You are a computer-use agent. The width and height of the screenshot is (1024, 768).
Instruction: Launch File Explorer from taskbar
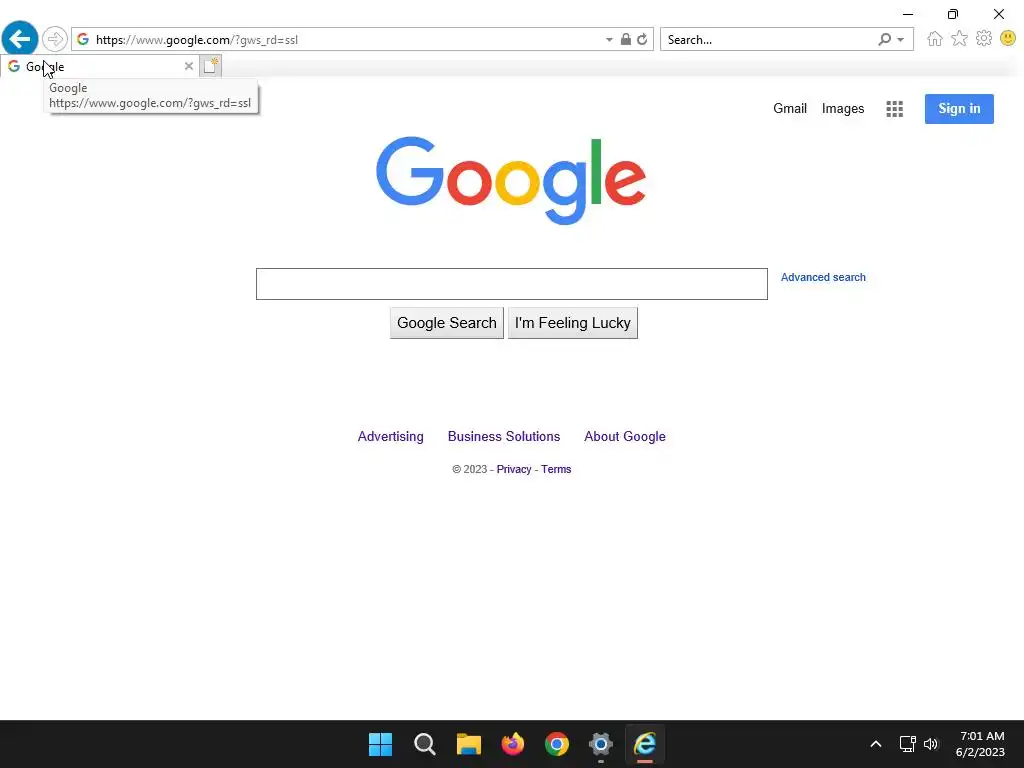point(468,744)
